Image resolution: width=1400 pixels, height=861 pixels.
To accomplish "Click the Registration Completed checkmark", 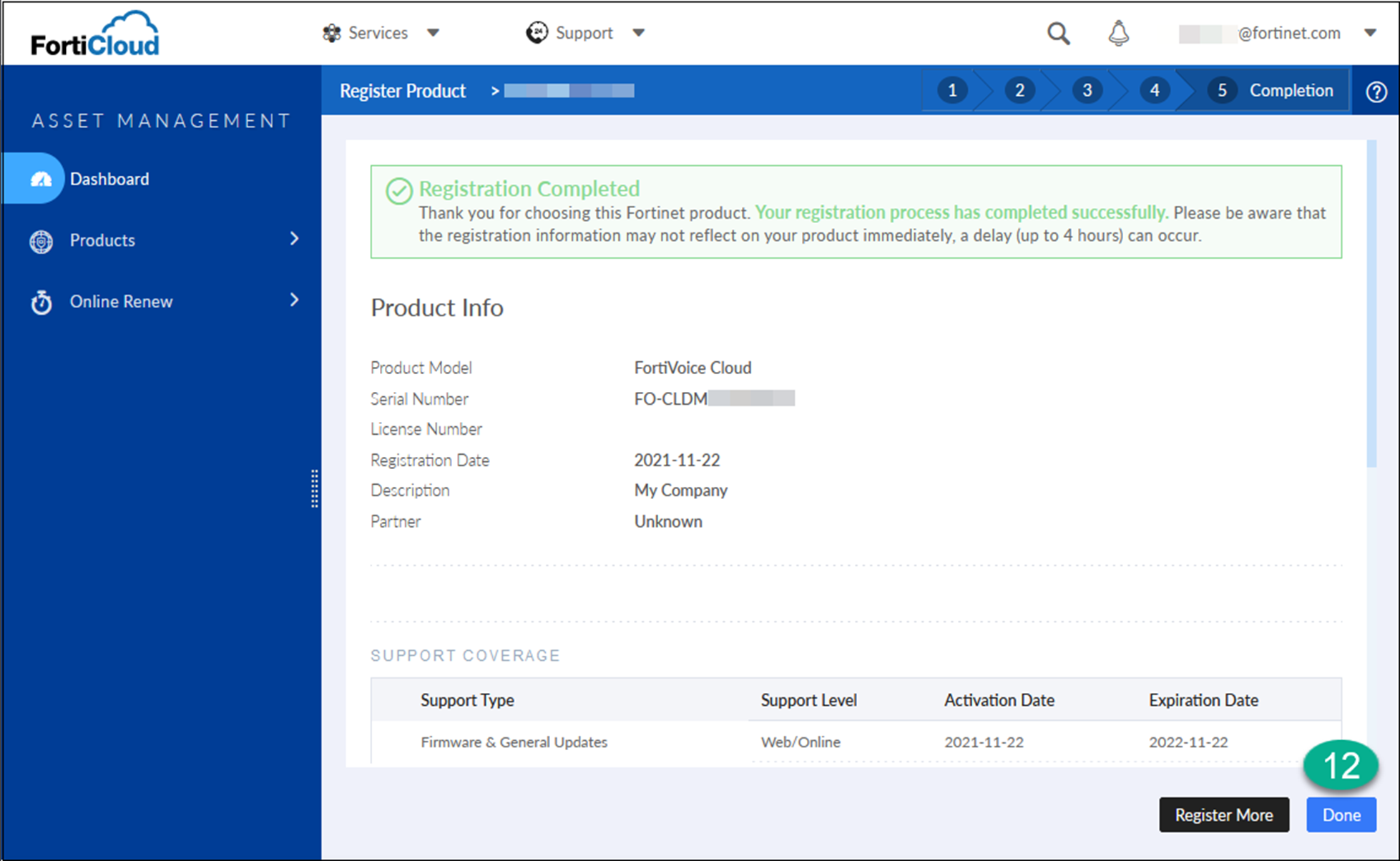I will 398,191.
